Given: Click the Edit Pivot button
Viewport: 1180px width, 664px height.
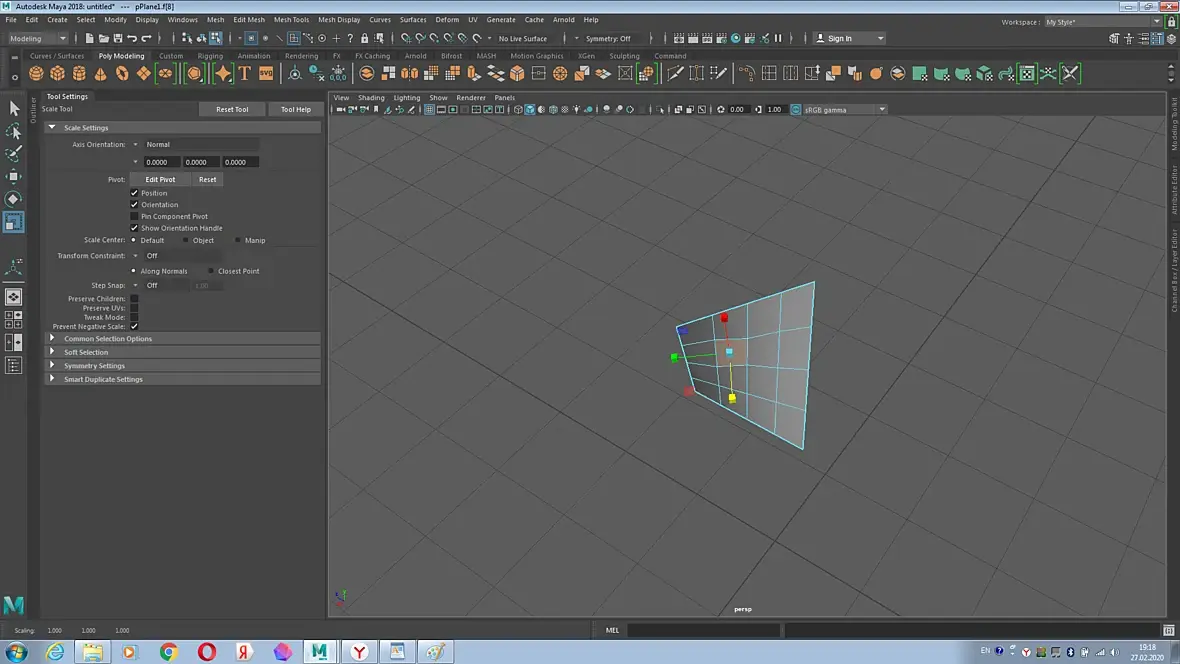Looking at the screenshot, I should click(160, 180).
